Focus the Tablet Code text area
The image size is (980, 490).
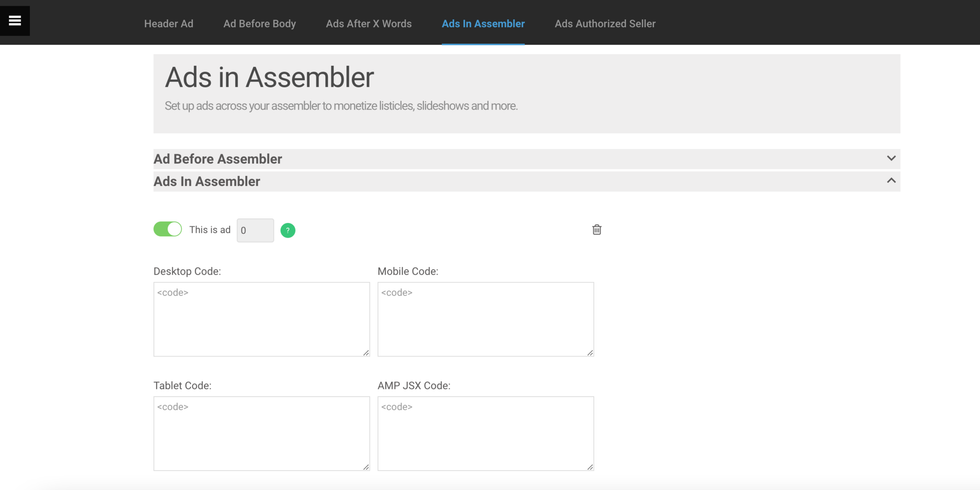[261, 433]
